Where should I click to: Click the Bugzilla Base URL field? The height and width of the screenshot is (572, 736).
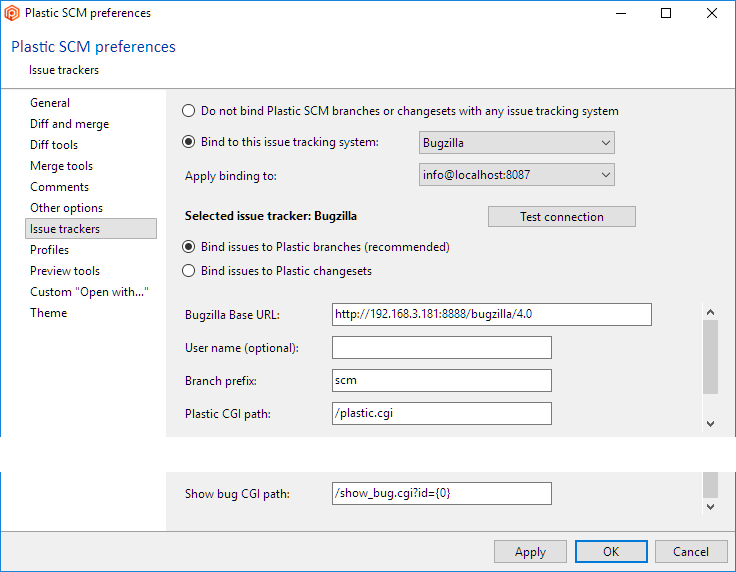tap(491, 314)
